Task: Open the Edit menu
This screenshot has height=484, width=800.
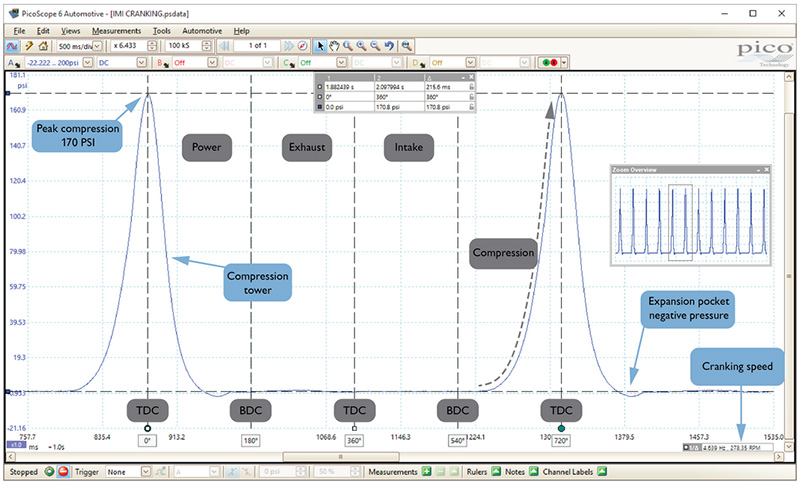Action: (x=43, y=31)
